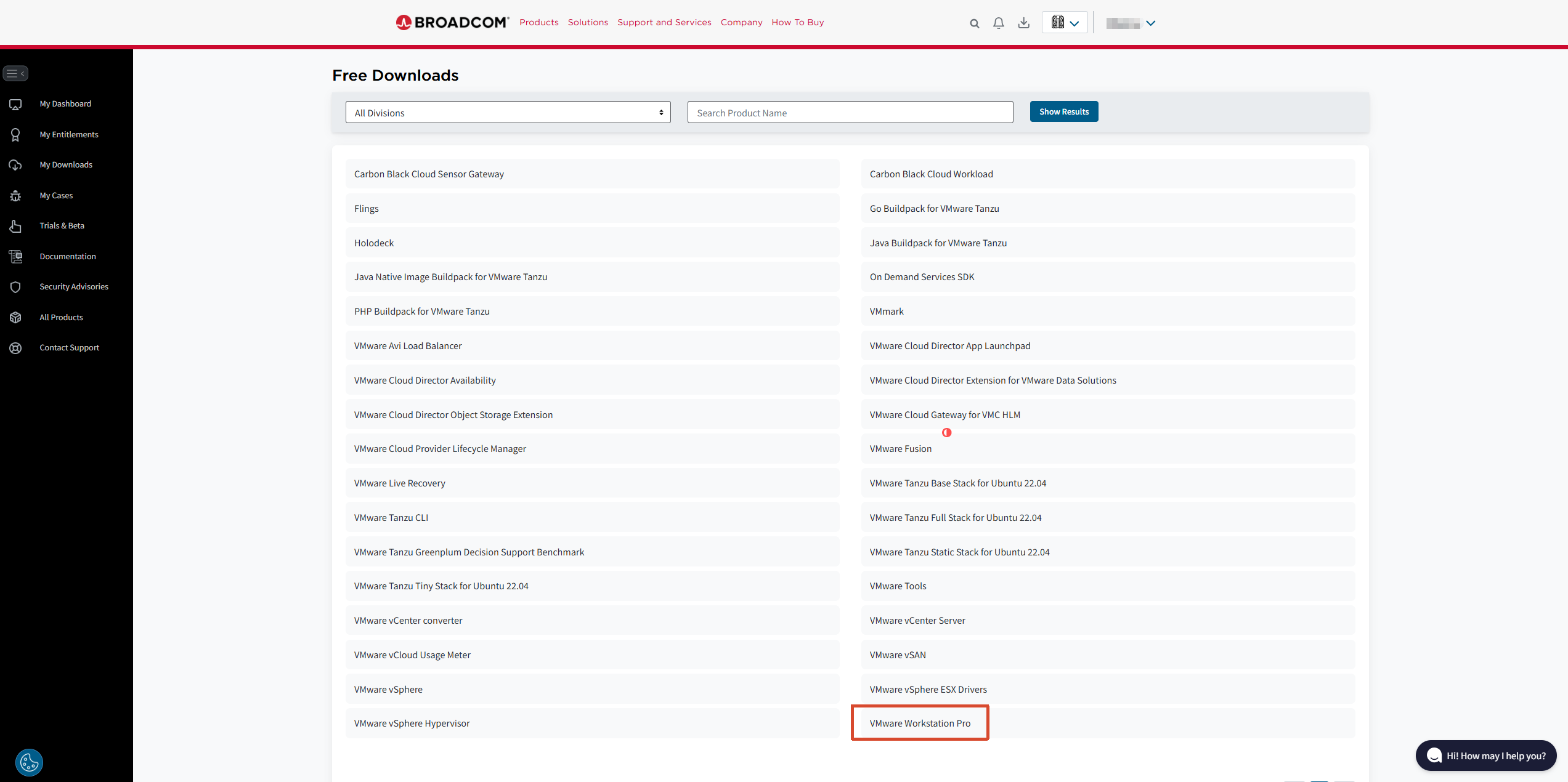Open Support and Services menu

coord(664,22)
